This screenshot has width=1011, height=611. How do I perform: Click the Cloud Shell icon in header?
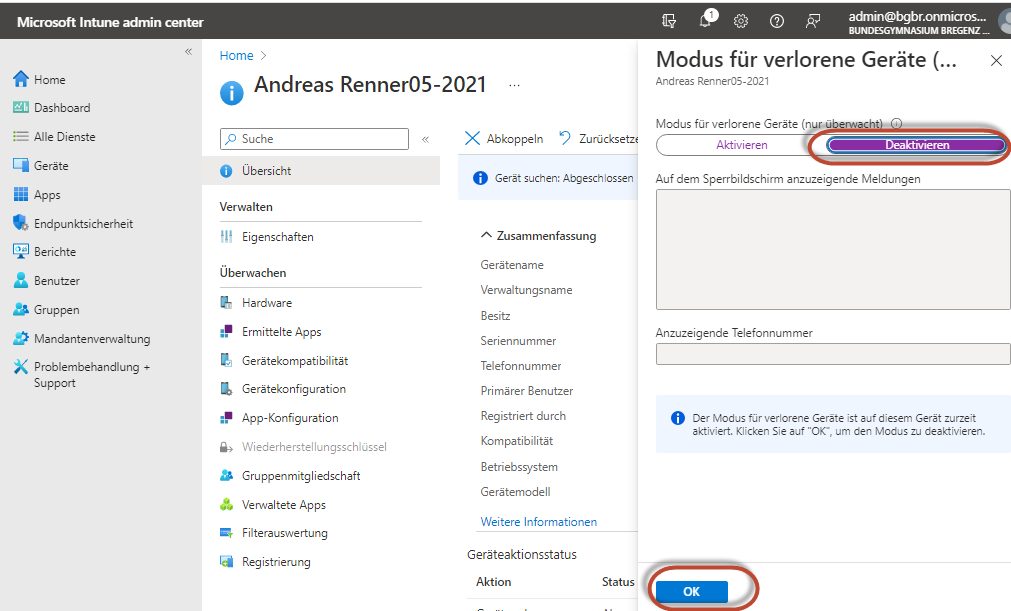[669, 21]
